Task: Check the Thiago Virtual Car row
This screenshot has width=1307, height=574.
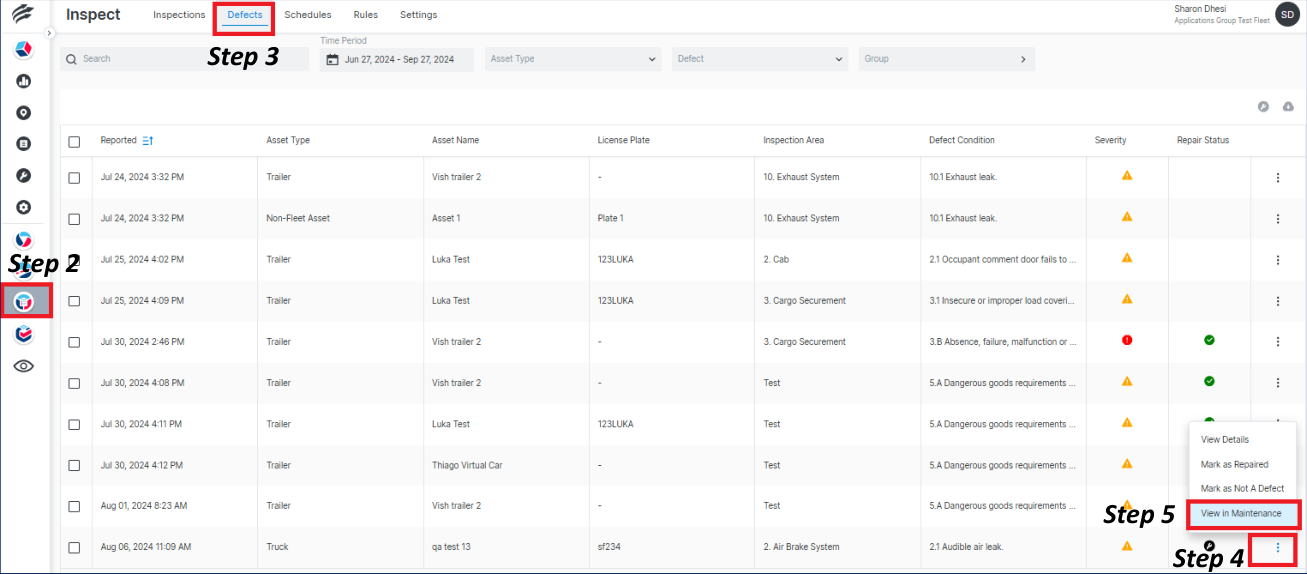Action: [74, 465]
